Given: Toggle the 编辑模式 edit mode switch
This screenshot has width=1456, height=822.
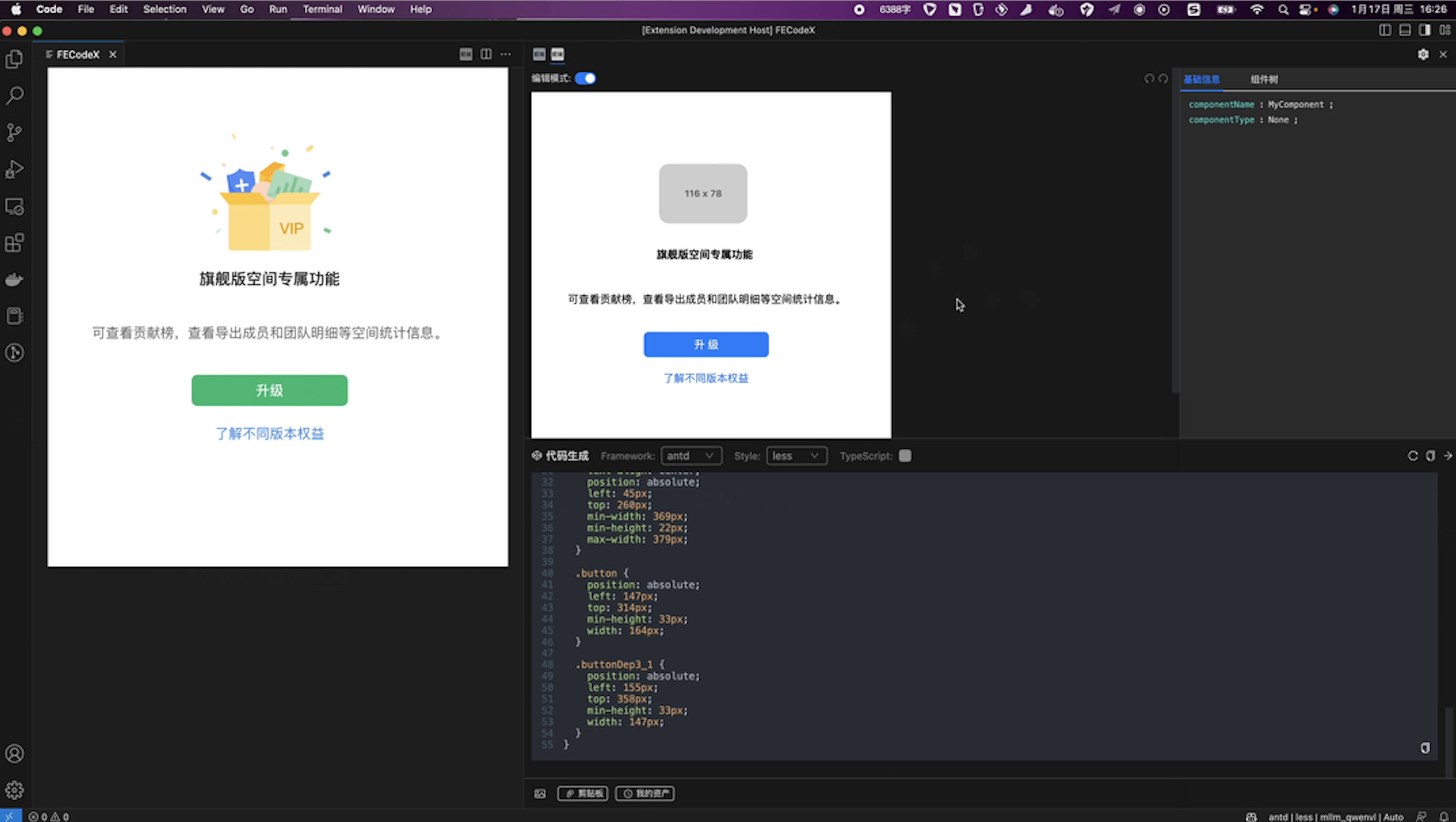Looking at the screenshot, I should click(x=585, y=78).
